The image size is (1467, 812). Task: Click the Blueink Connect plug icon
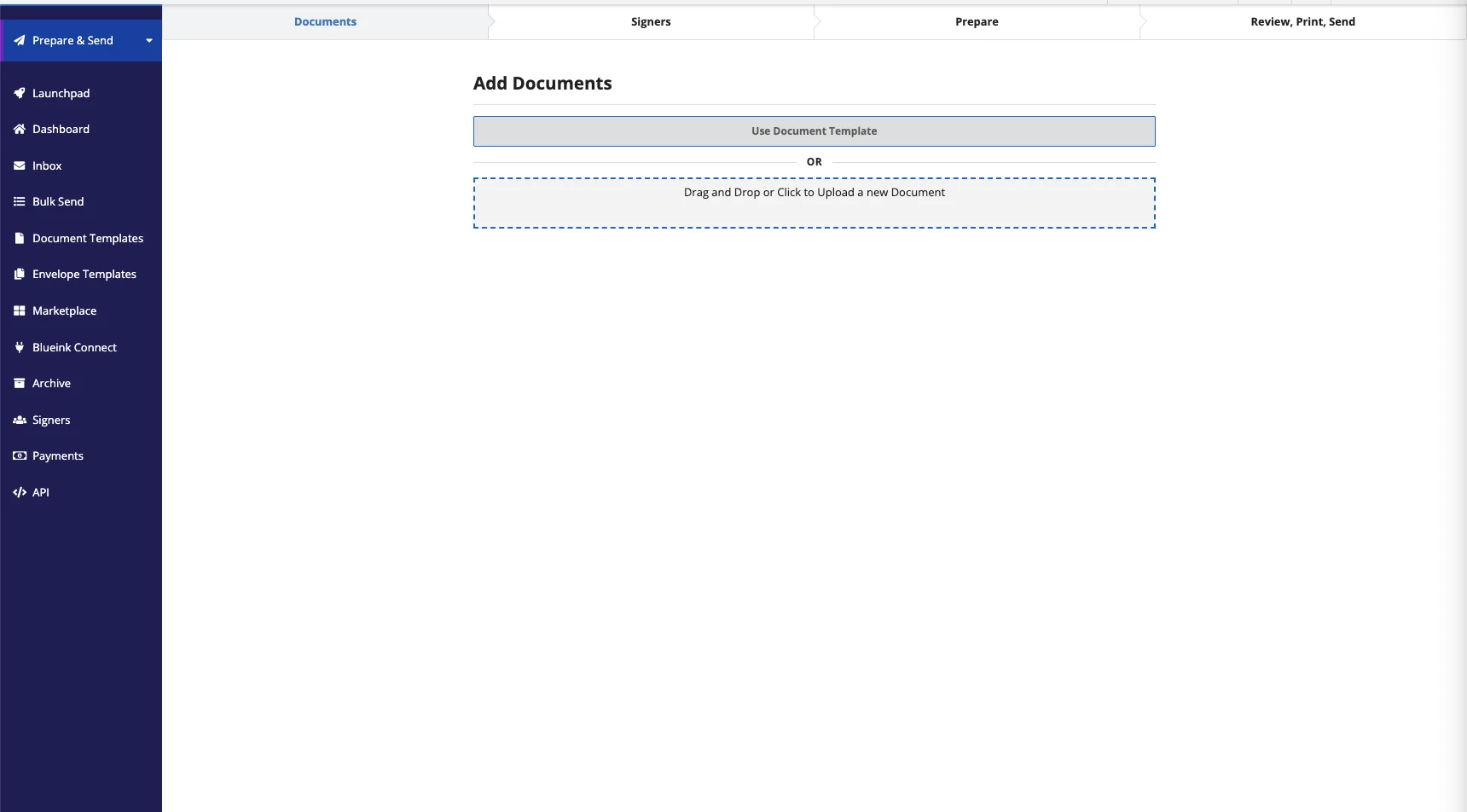point(19,347)
